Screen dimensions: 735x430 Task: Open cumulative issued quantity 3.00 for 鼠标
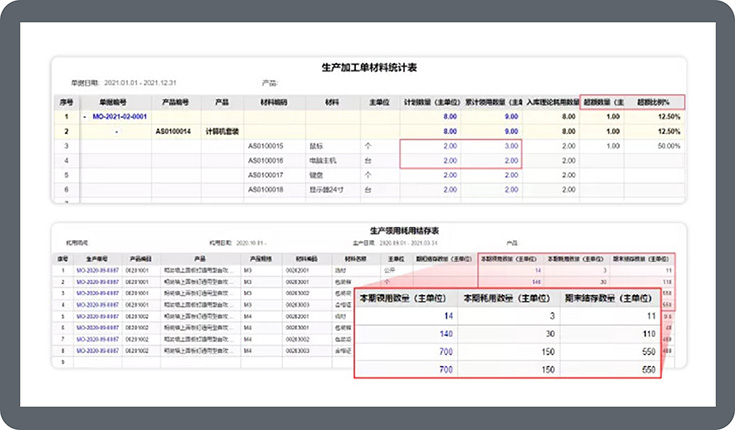coord(511,146)
